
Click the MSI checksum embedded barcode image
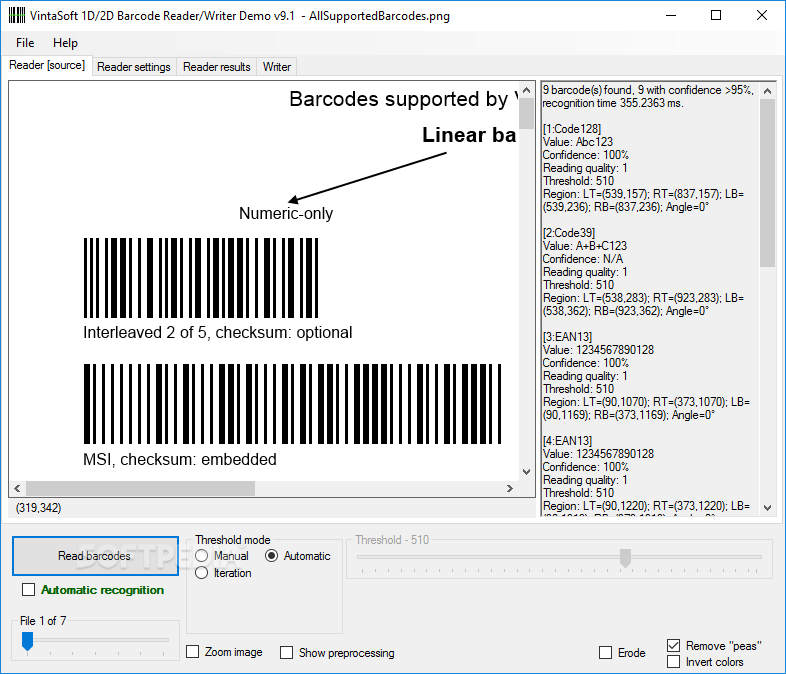(292, 404)
